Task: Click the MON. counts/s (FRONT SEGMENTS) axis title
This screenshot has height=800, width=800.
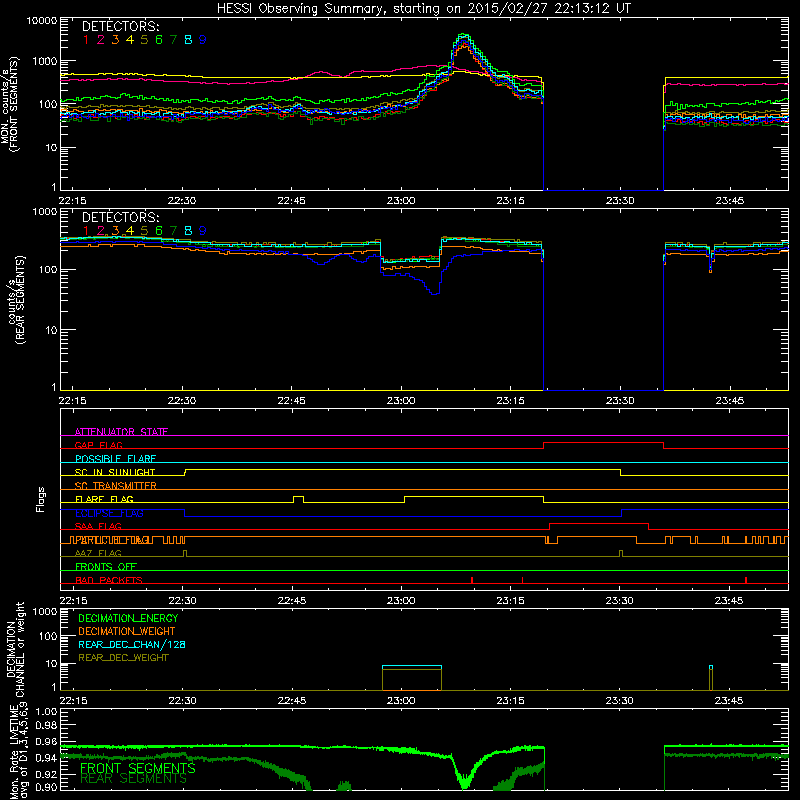Action: [x=9, y=104]
